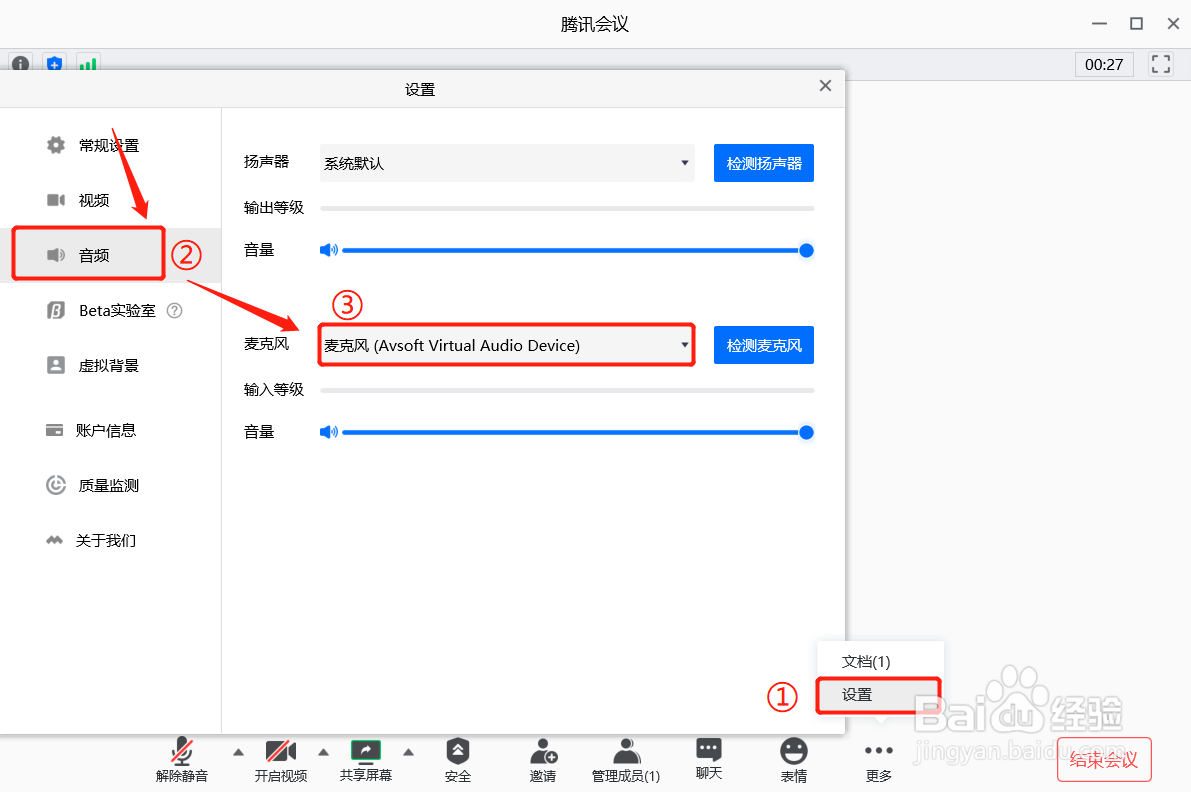This screenshot has height=792, width=1191.
Task: Click 输入等级 input level bar
Action: [x=567, y=390]
